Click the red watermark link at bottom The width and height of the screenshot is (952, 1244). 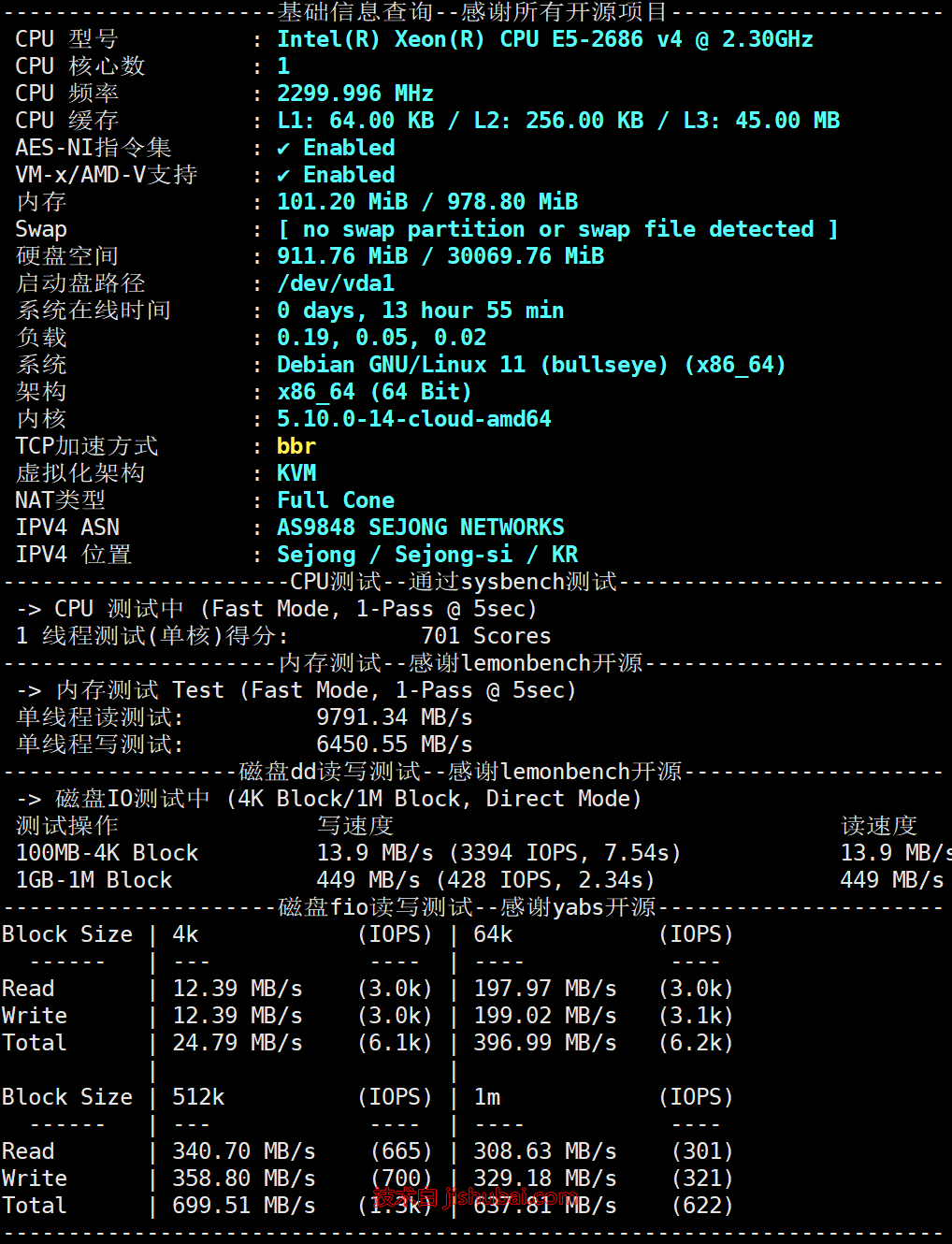click(475, 1196)
